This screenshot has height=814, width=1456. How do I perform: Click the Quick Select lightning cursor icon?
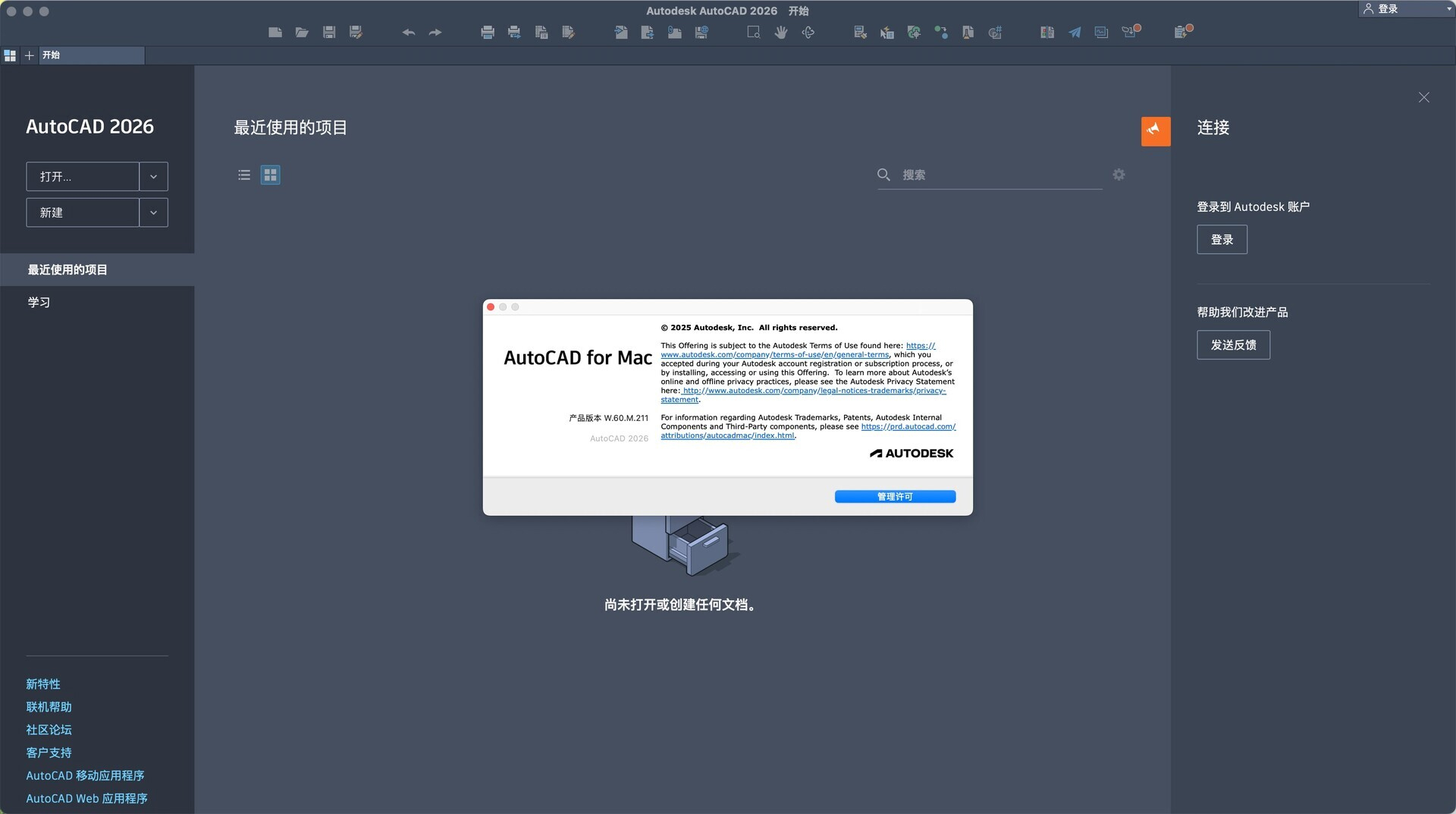(887, 32)
